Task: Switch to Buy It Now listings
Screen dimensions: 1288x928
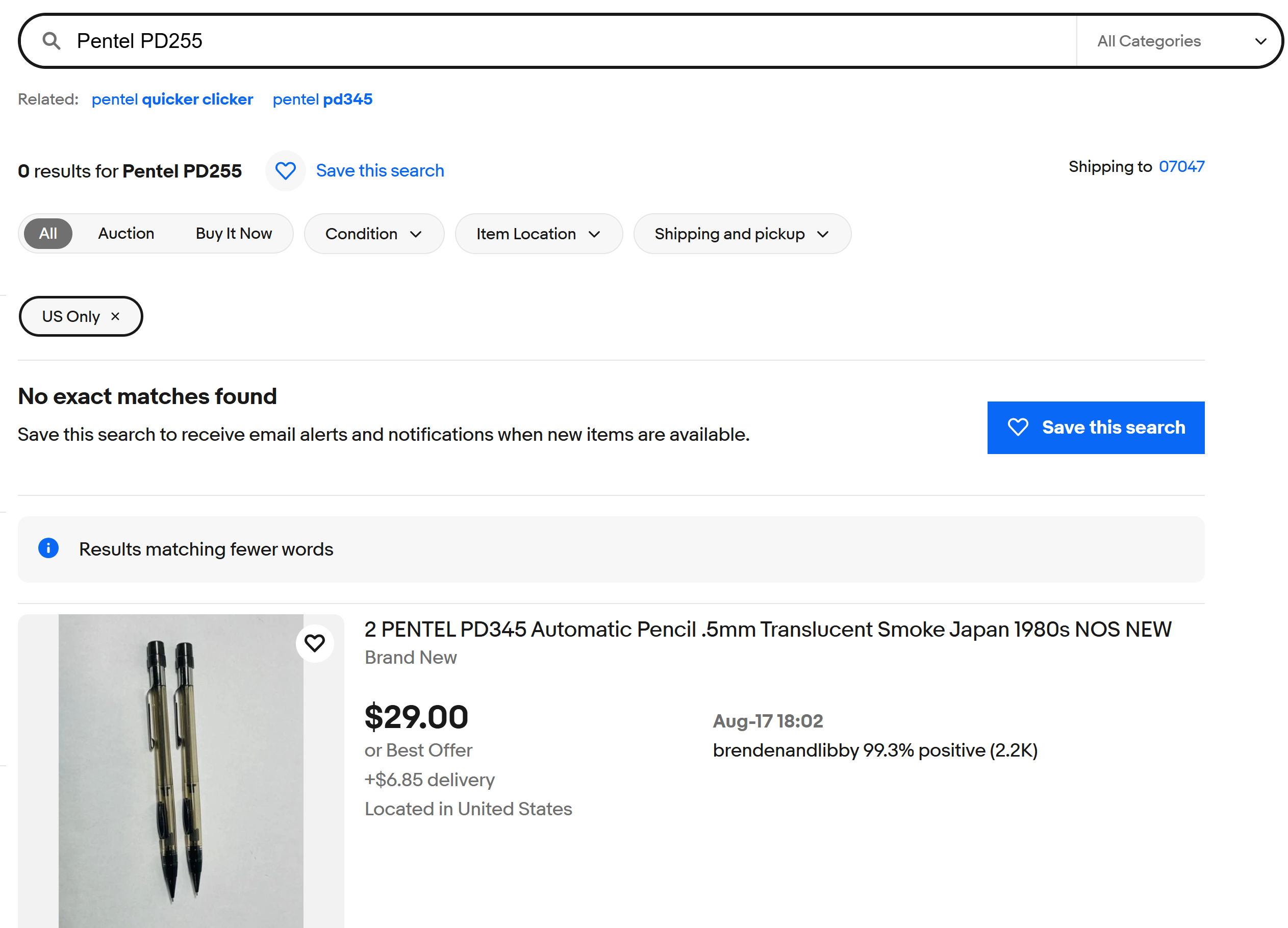Action: pos(234,234)
